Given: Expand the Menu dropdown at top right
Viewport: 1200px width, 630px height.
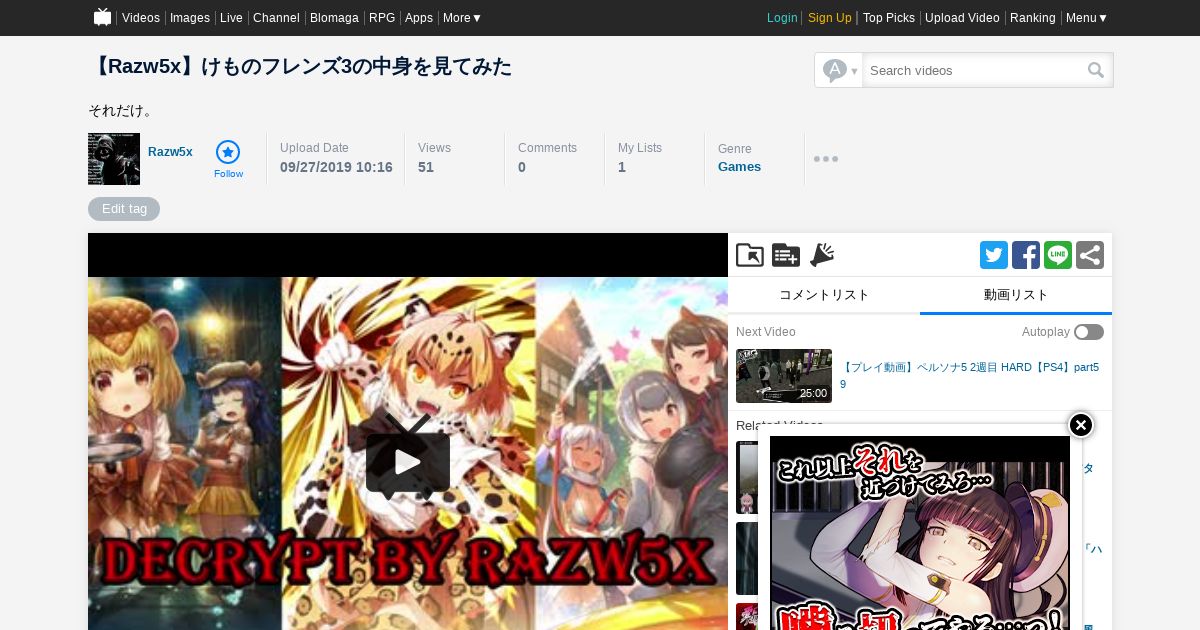Looking at the screenshot, I should (1086, 18).
